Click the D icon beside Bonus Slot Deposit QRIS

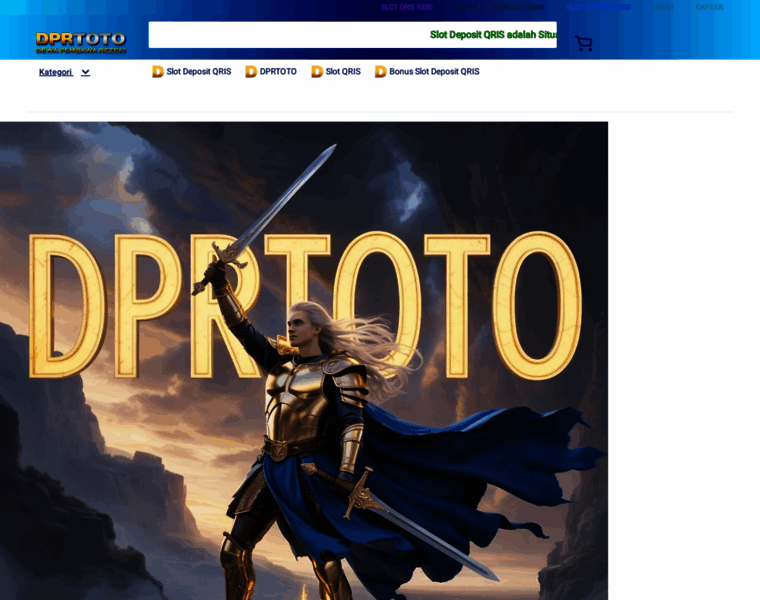coord(381,72)
